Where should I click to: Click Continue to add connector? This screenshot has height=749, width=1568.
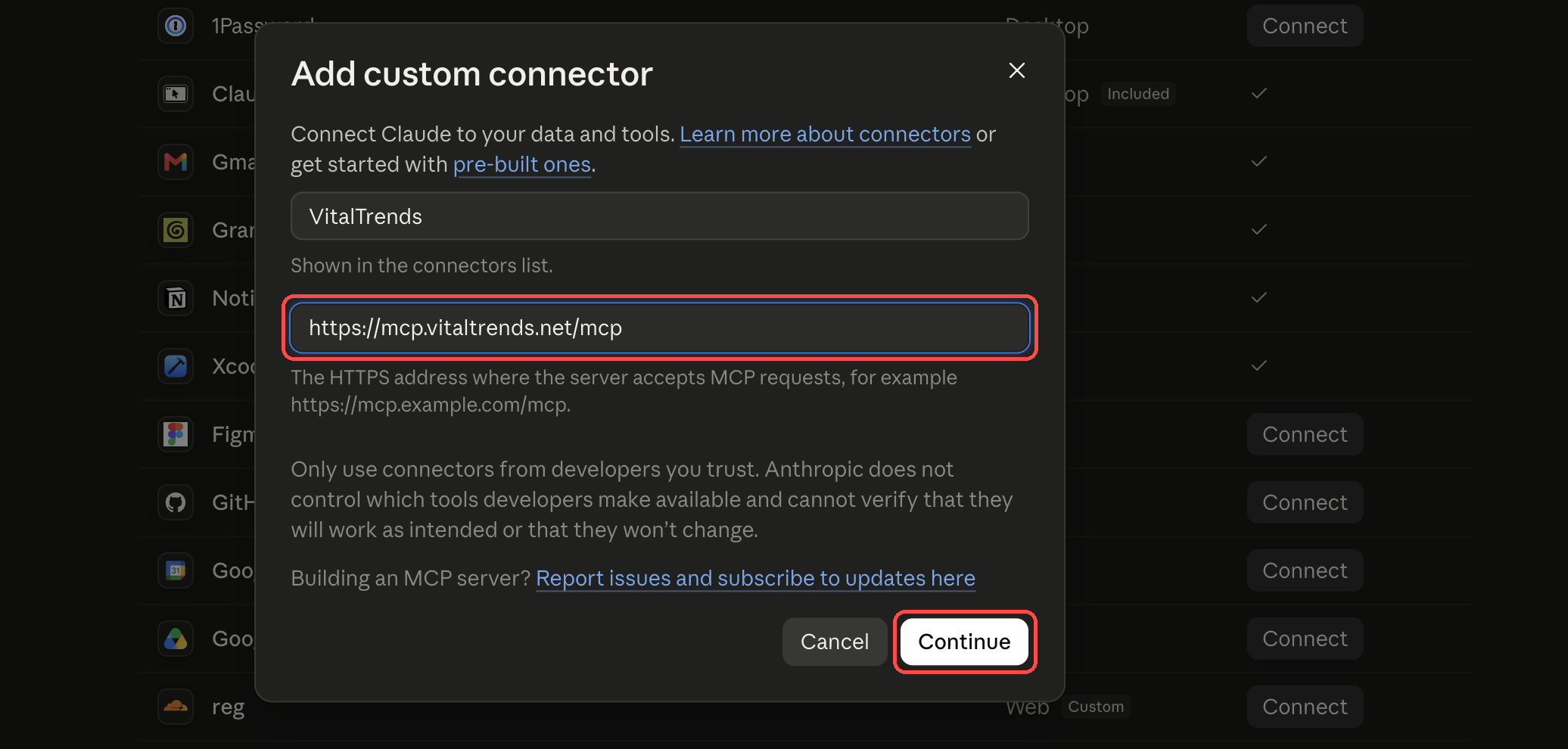point(964,642)
